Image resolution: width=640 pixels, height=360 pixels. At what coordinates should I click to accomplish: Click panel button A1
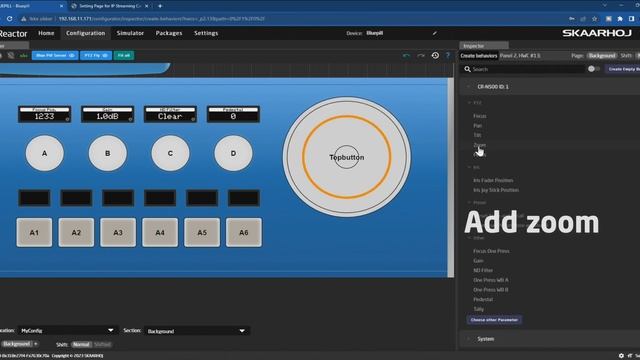(34, 232)
